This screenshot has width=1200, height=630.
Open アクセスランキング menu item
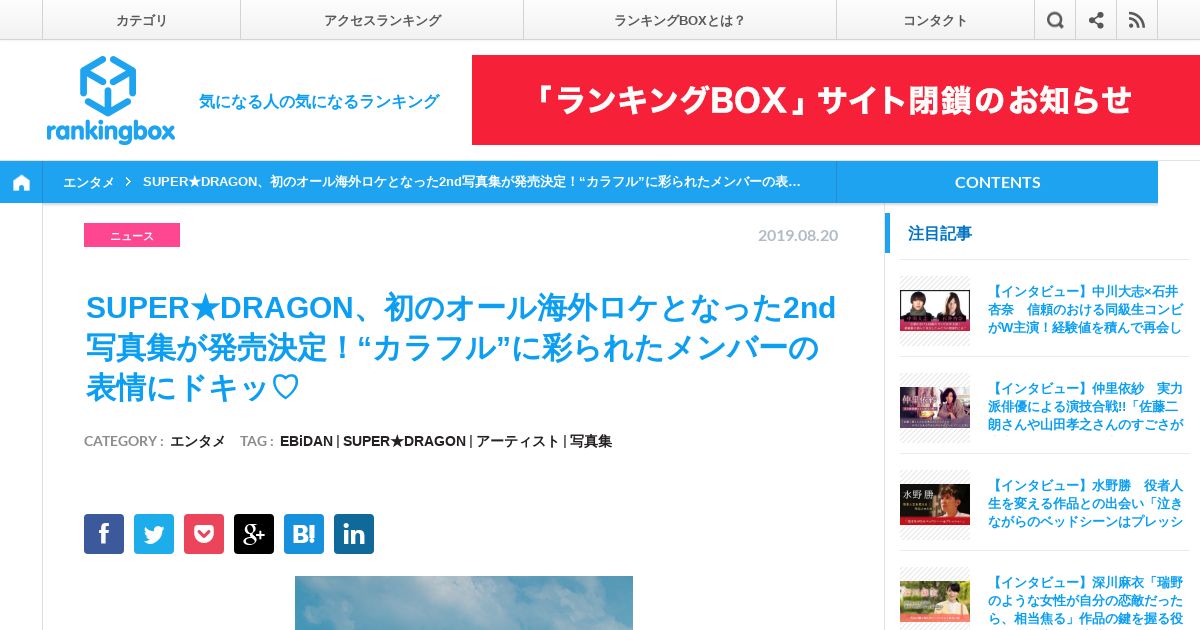tap(382, 20)
